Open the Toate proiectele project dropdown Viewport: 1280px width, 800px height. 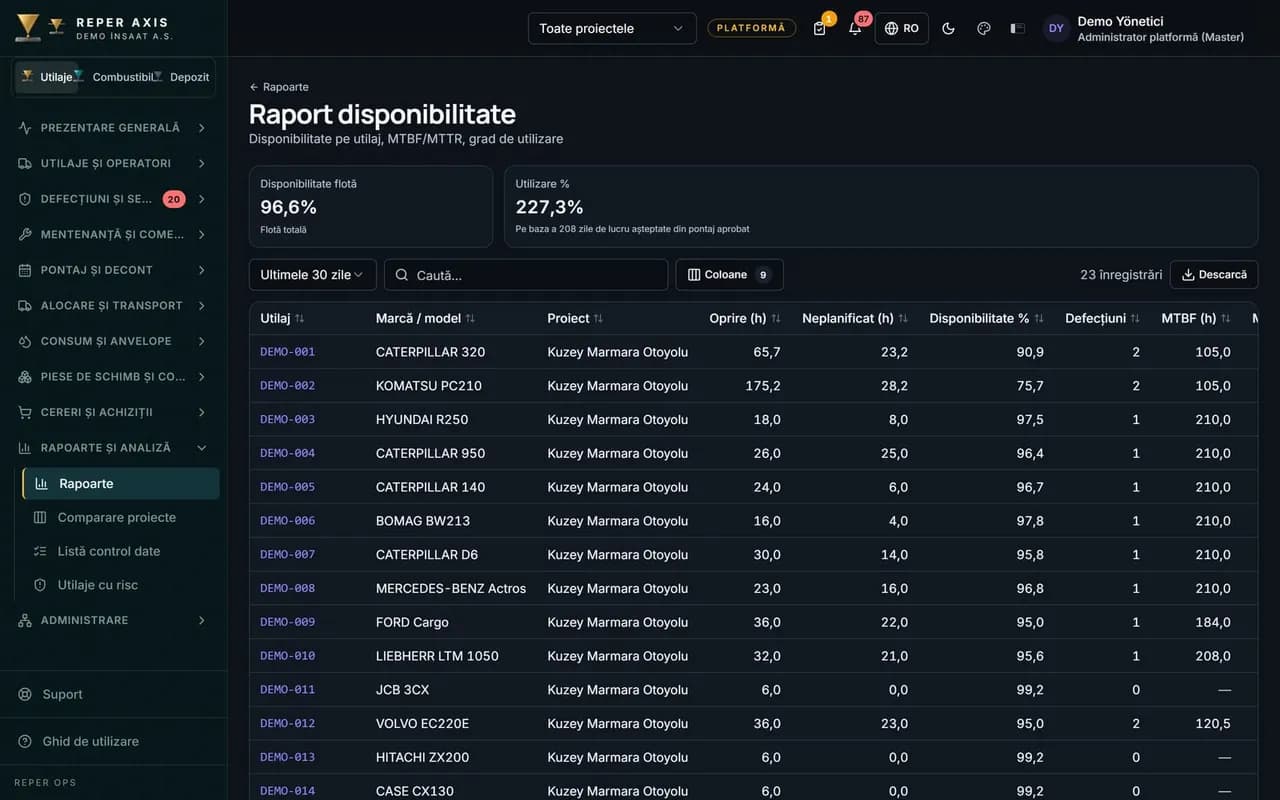[x=612, y=28]
